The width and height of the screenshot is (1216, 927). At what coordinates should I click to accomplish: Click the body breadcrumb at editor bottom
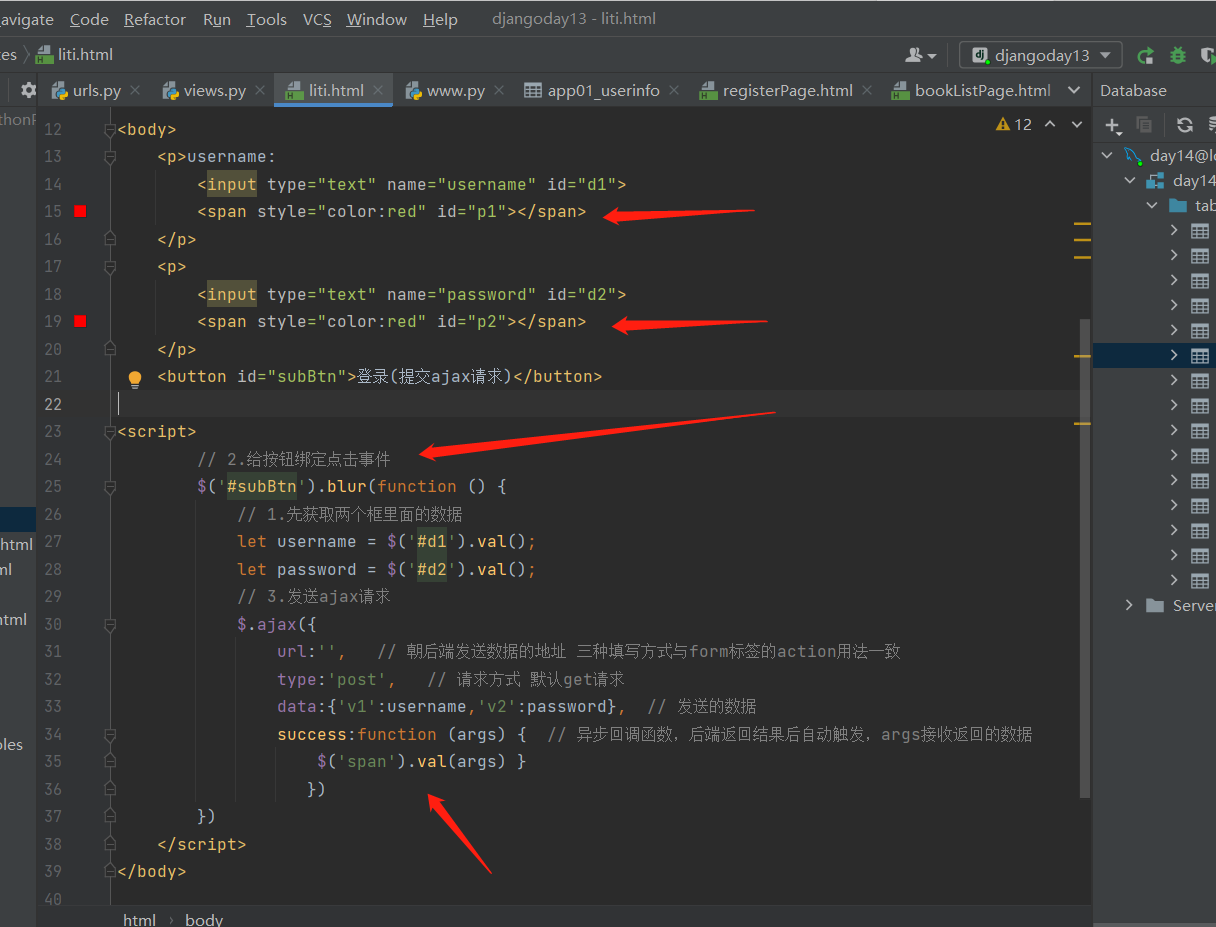click(x=204, y=919)
